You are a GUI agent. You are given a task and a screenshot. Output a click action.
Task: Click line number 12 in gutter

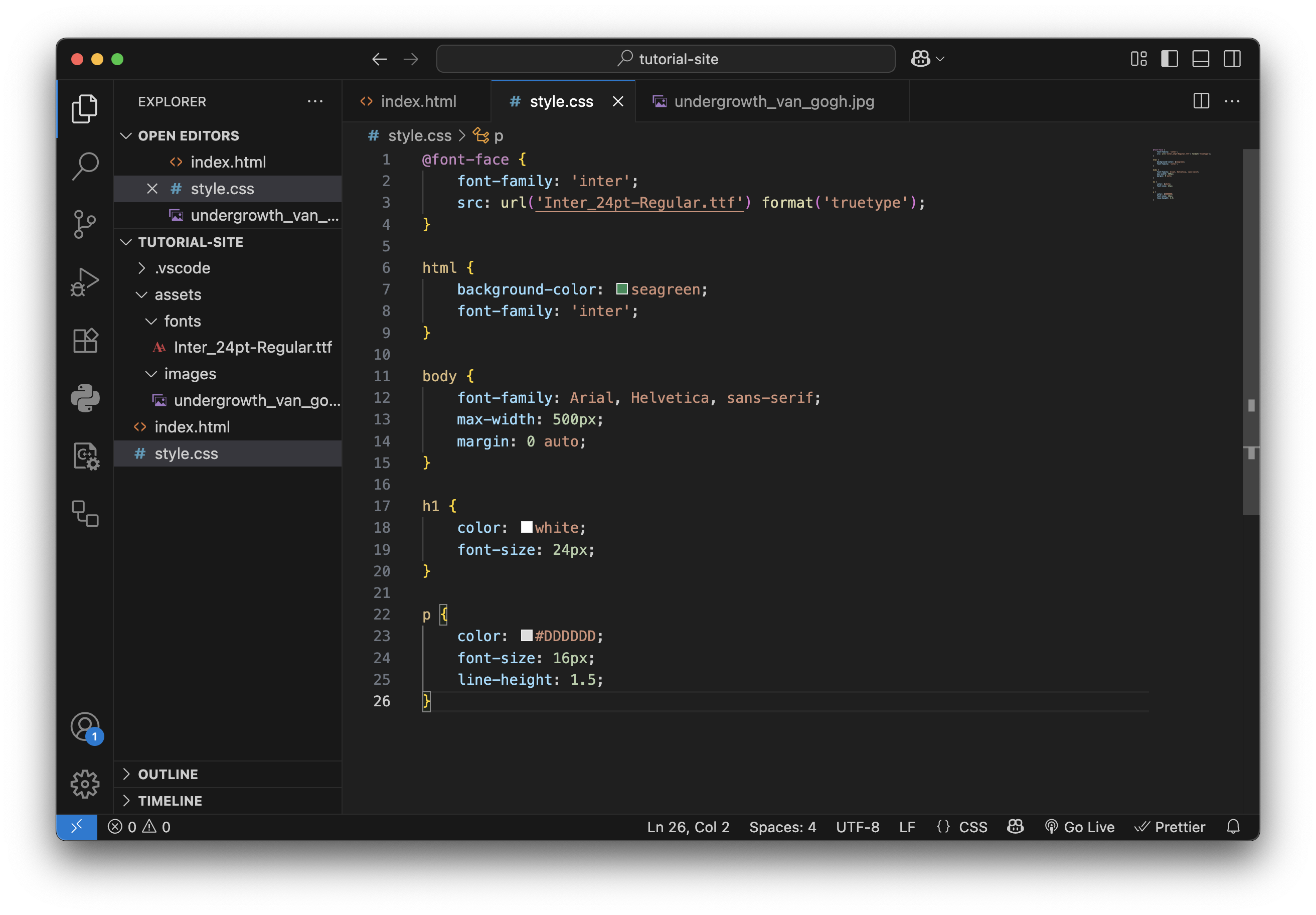[382, 398]
